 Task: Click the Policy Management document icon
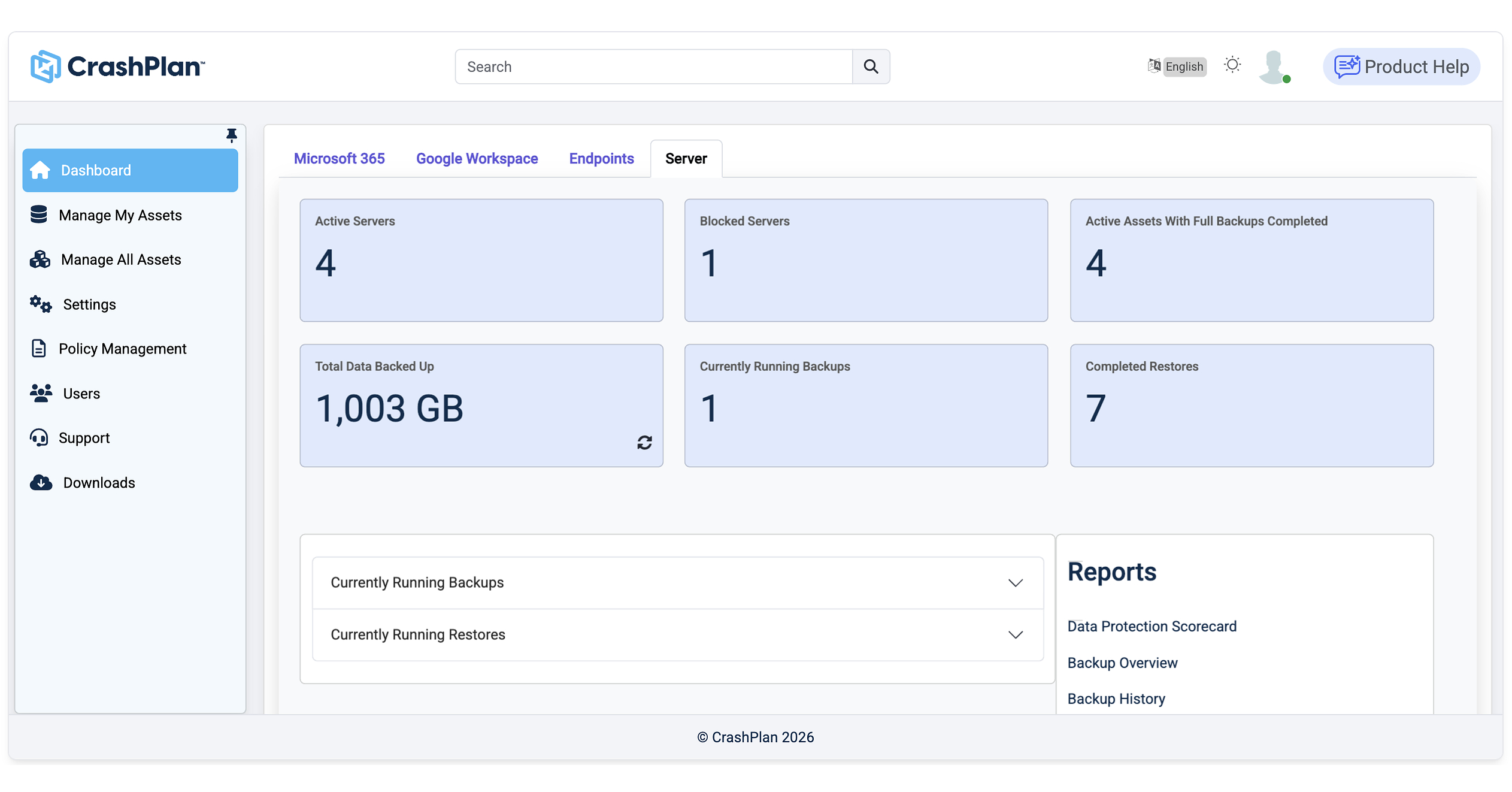click(x=38, y=349)
